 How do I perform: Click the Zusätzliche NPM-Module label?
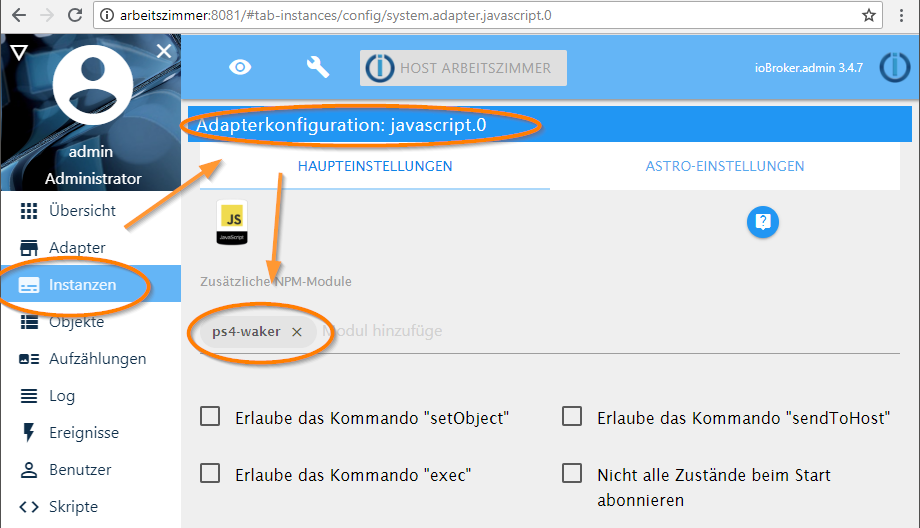click(276, 282)
